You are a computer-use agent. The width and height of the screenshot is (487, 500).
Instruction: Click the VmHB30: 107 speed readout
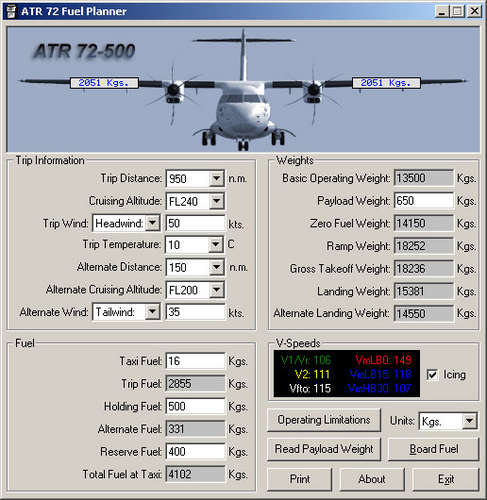click(379, 388)
